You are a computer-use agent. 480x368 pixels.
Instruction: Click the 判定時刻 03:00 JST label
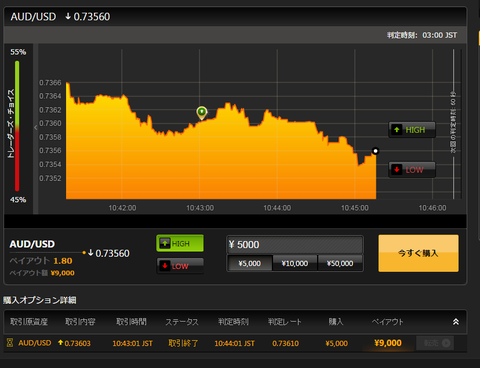point(422,35)
